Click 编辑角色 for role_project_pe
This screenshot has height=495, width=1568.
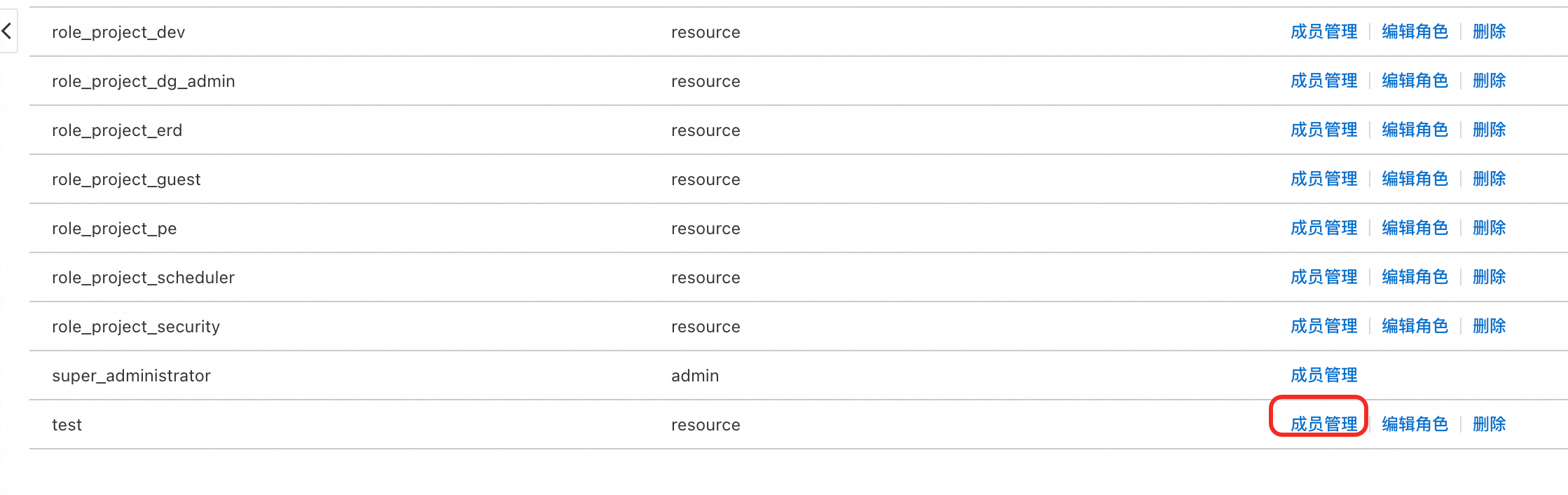pyautogui.click(x=1415, y=228)
